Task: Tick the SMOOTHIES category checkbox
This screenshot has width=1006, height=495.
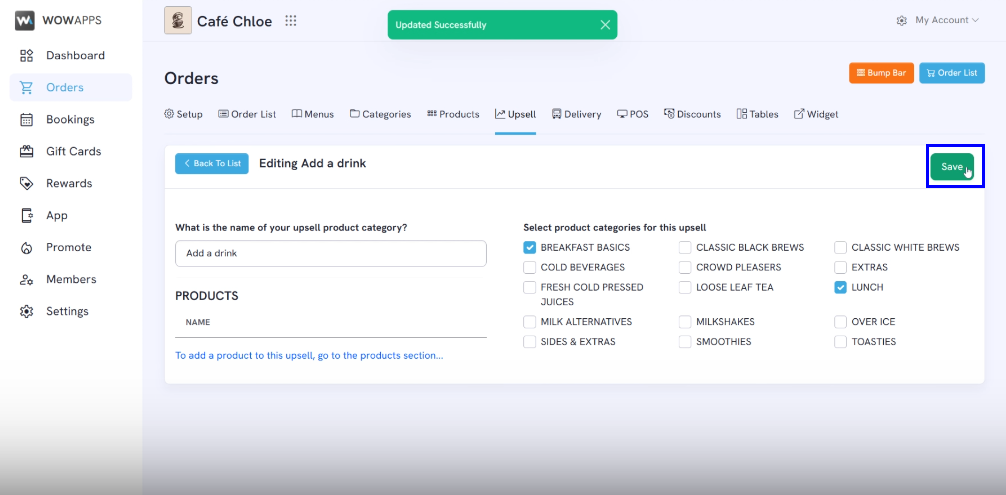Action: (685, 342)
